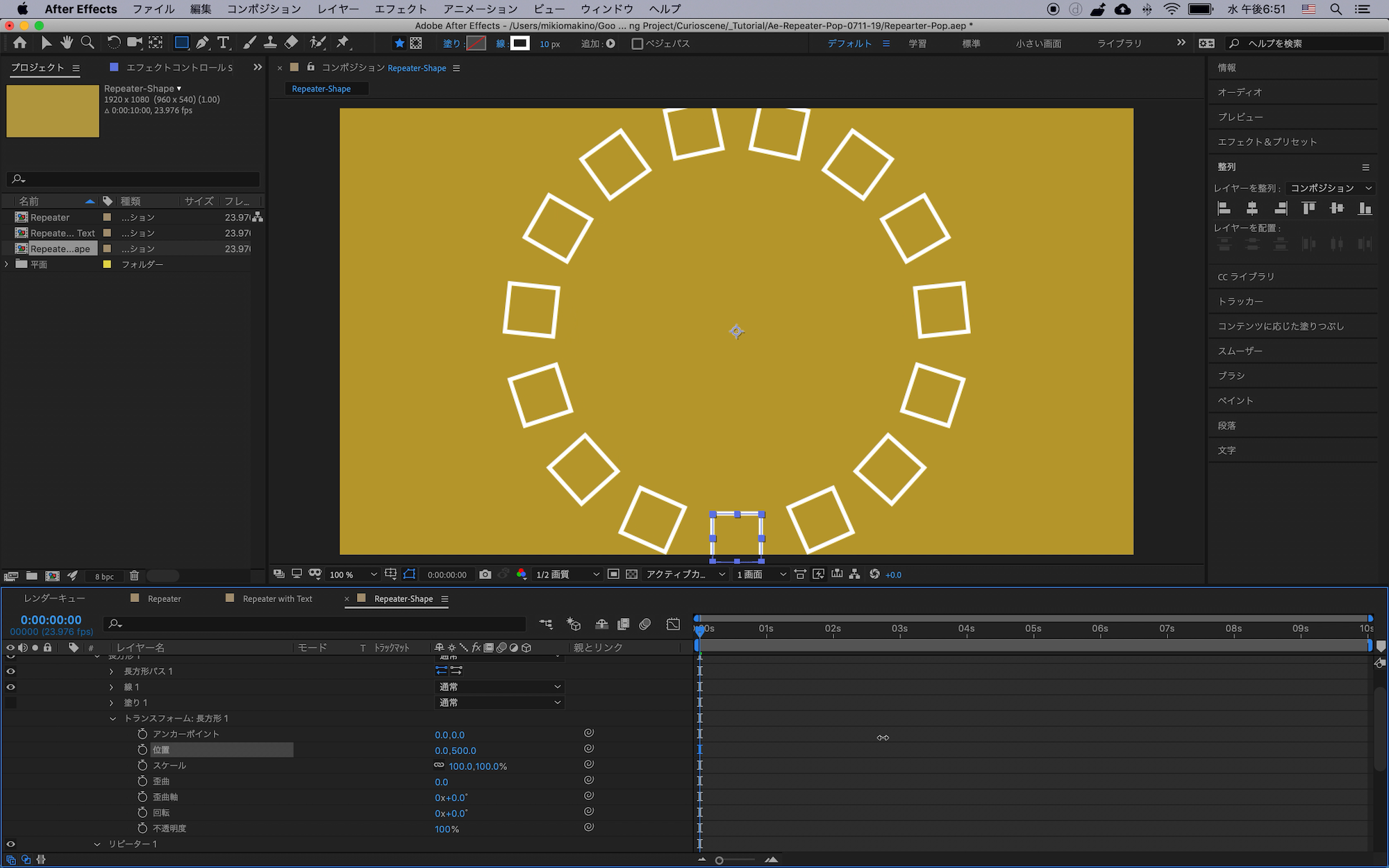The image size is (1389, 868).
Task: Expand the リピーター 1 group
Action: tap(97, 844)
